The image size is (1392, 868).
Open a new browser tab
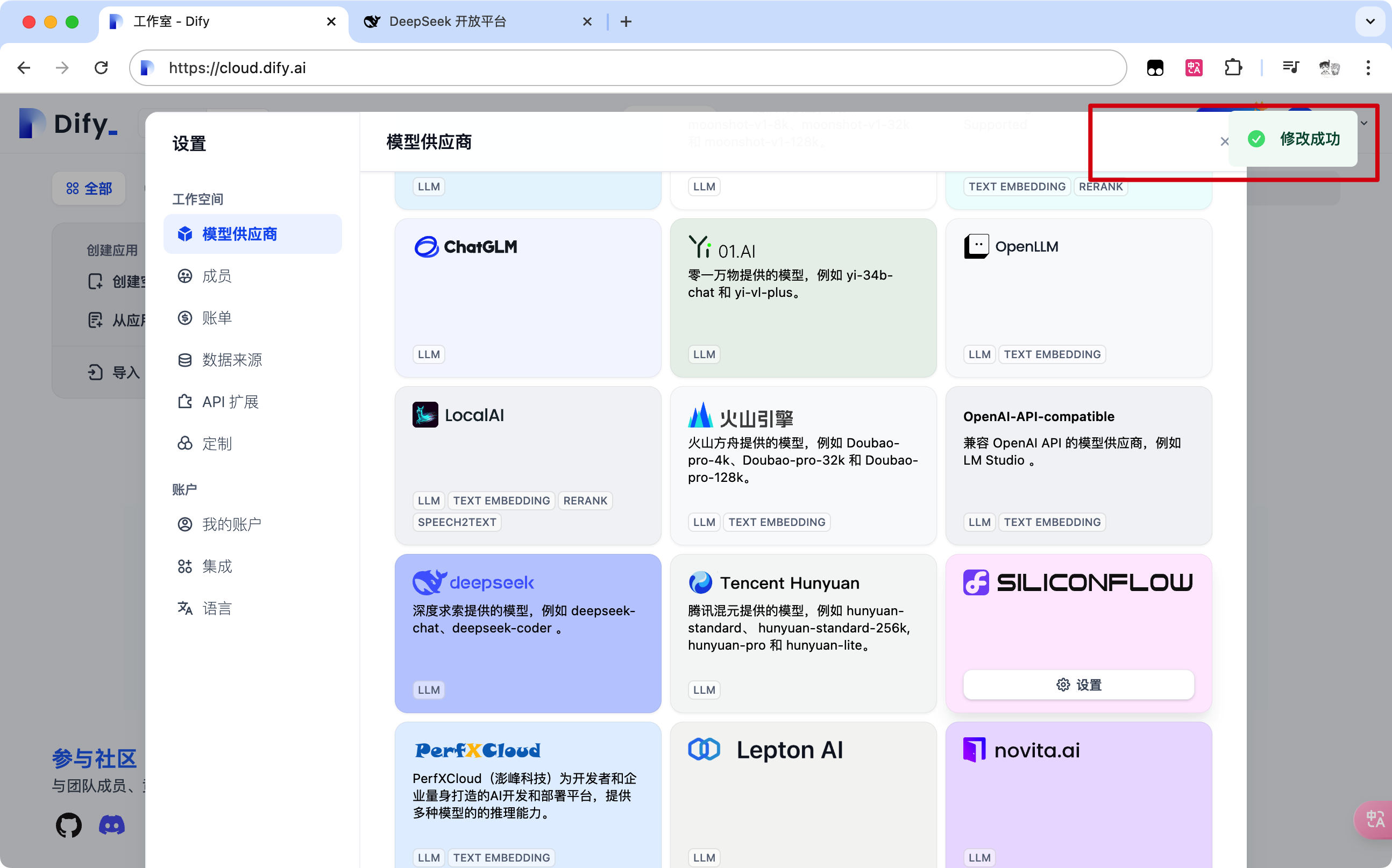pyautogui.click(x=626, y=22)
